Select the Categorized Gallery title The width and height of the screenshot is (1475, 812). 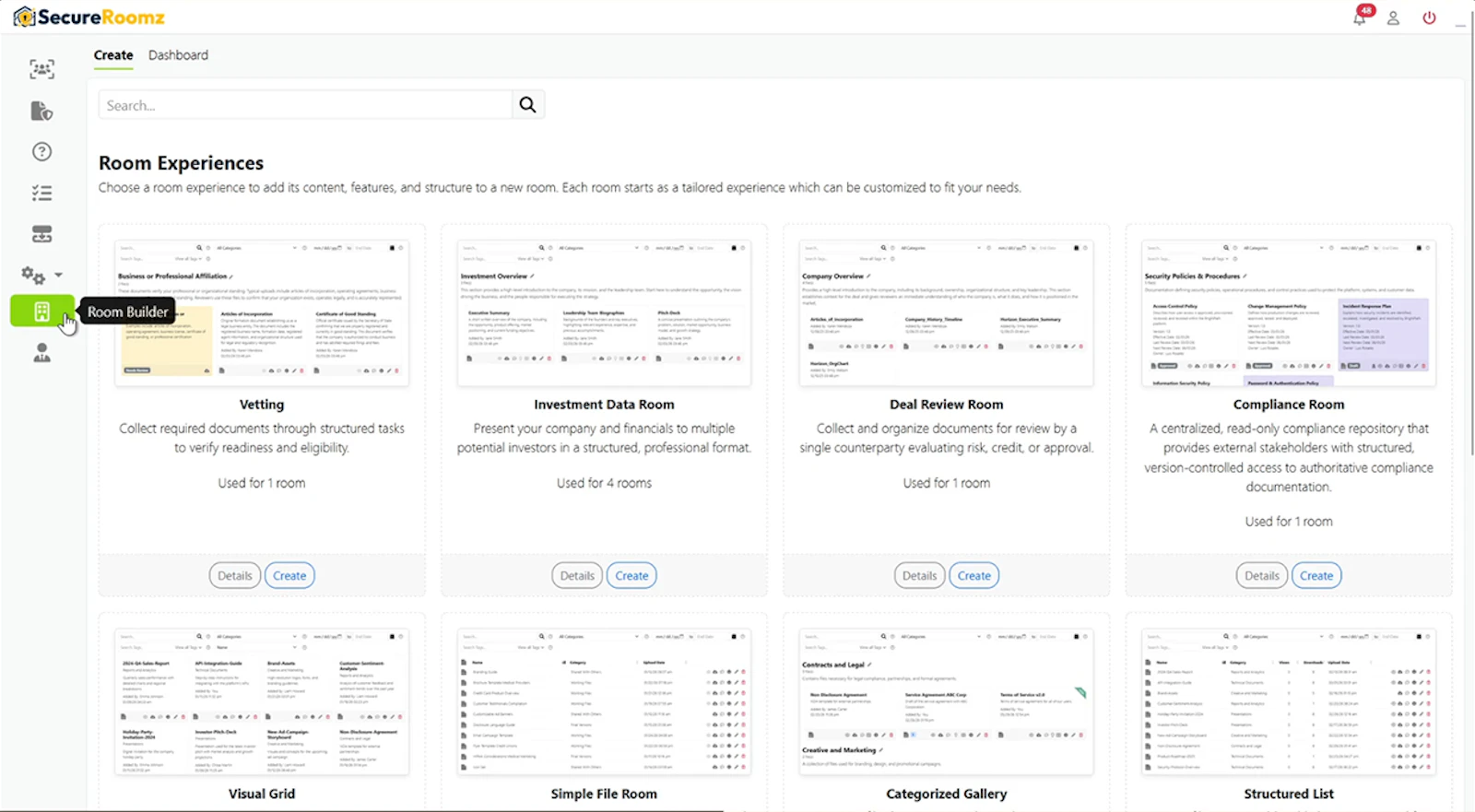pyautogui.click(x=947, y=794)
